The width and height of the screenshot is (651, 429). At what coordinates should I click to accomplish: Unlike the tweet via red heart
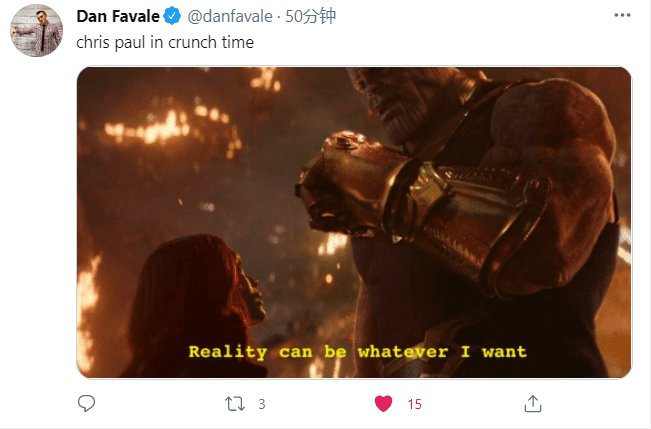click(383, 404)
